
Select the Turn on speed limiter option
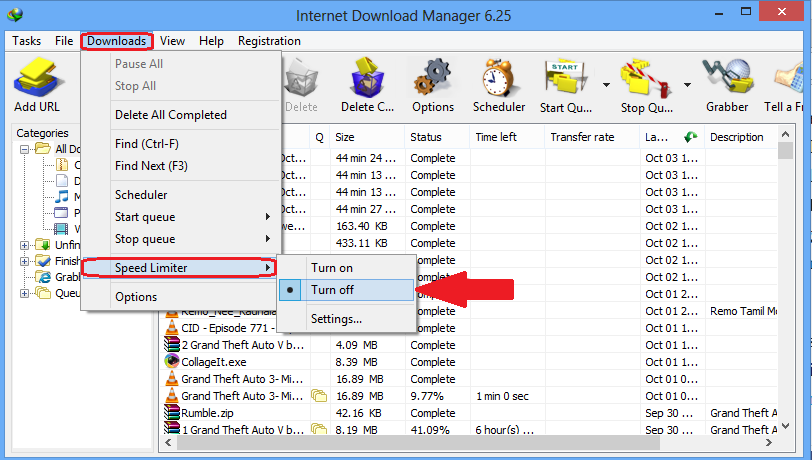point(331,268)
